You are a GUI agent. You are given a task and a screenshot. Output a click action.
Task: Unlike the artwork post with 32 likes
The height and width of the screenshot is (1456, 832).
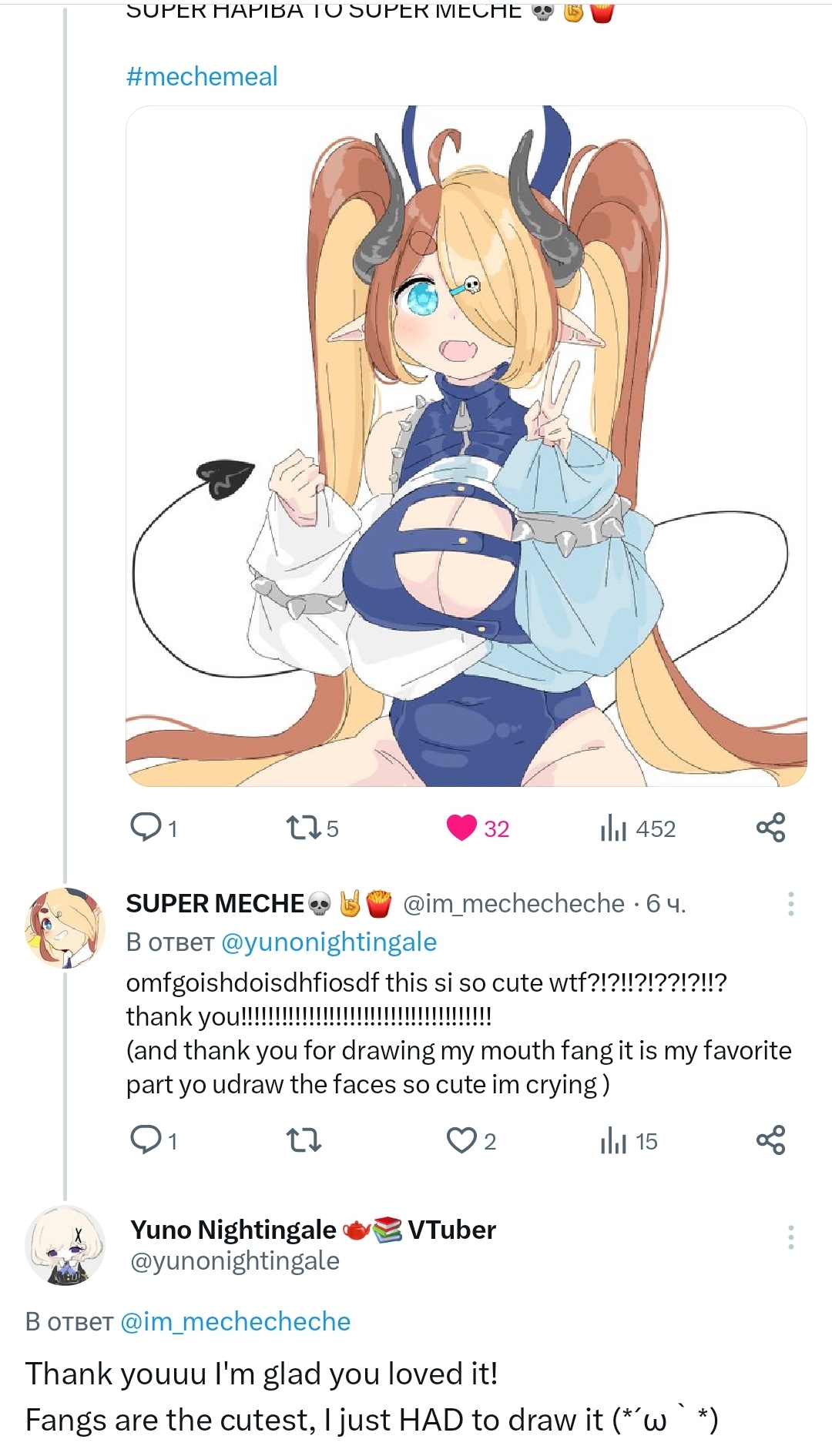pos(461,828)
